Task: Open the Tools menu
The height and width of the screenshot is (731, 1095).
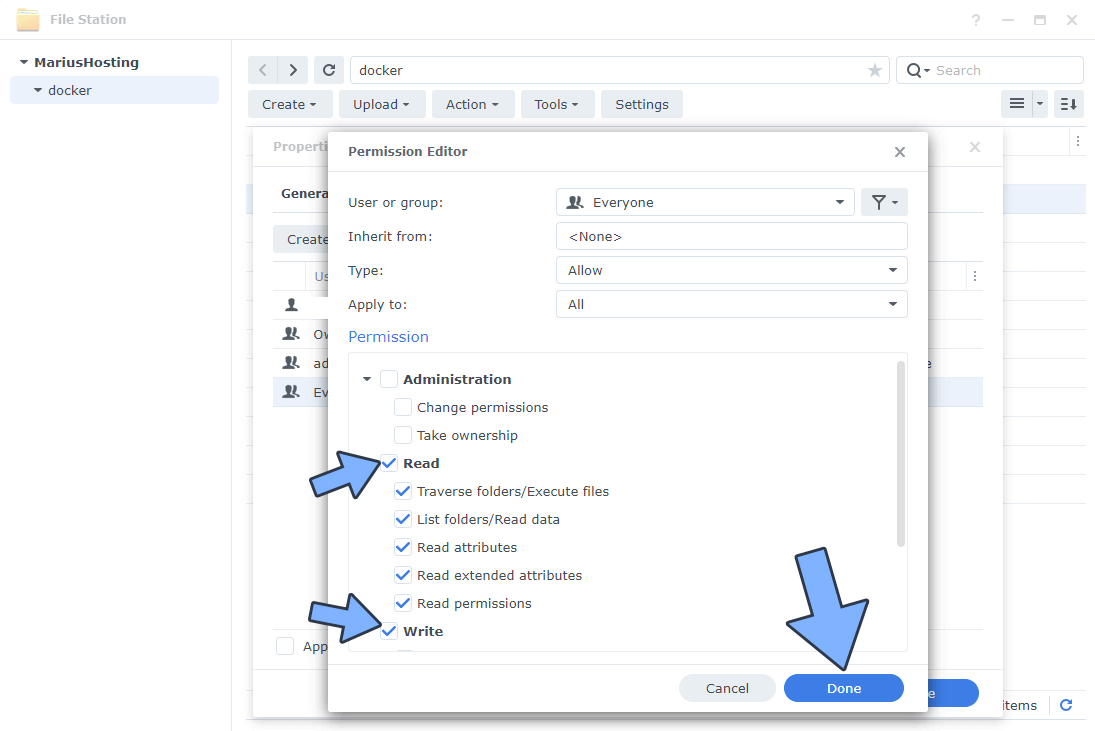Action: click(x=557, y=104)
